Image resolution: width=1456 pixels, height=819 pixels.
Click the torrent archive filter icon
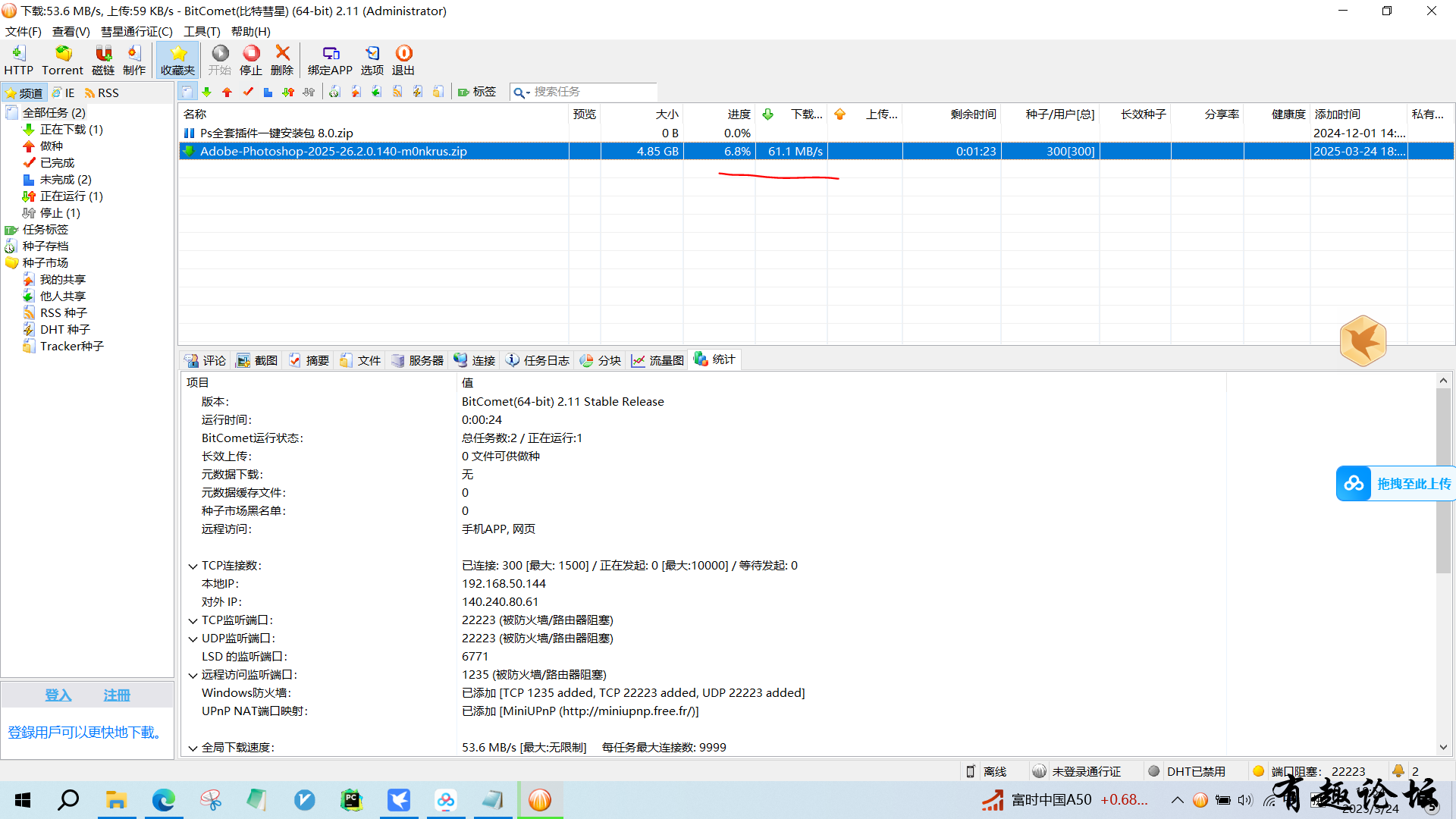334,92
